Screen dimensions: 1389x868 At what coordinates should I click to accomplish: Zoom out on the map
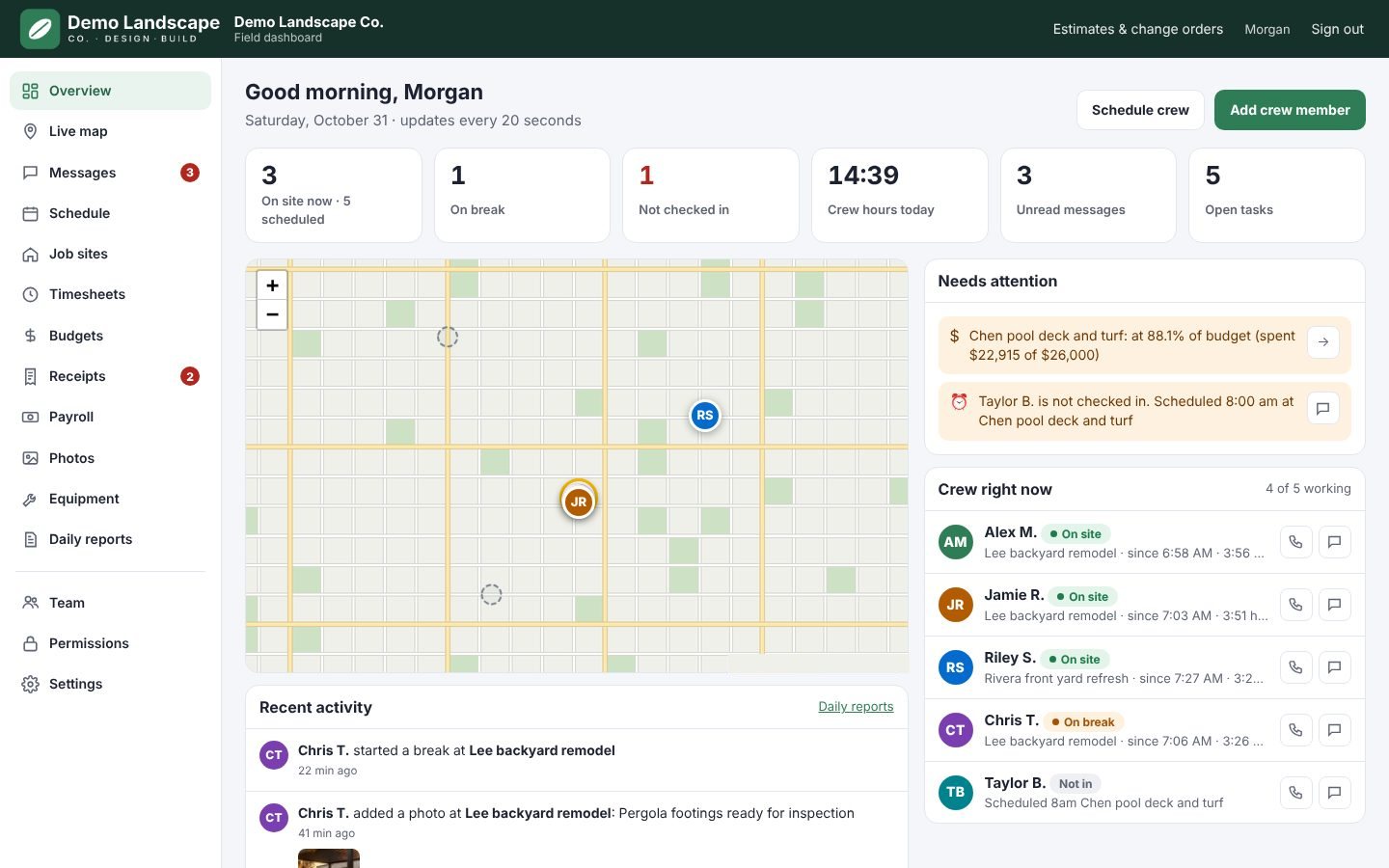(x=272, y=314)
